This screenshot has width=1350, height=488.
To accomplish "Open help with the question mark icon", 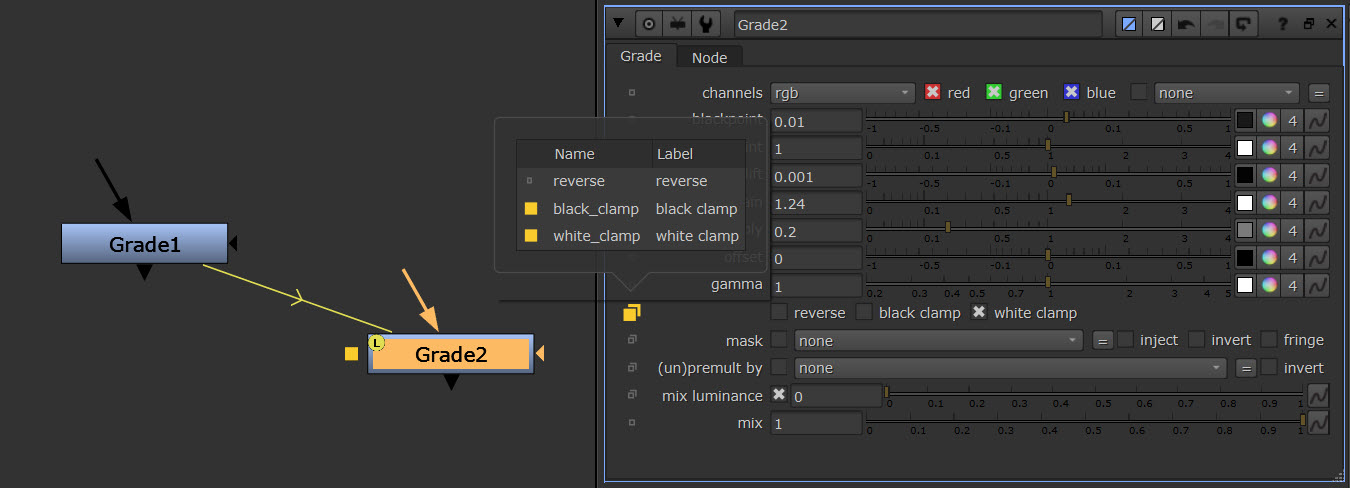I will coord(1283,25).
